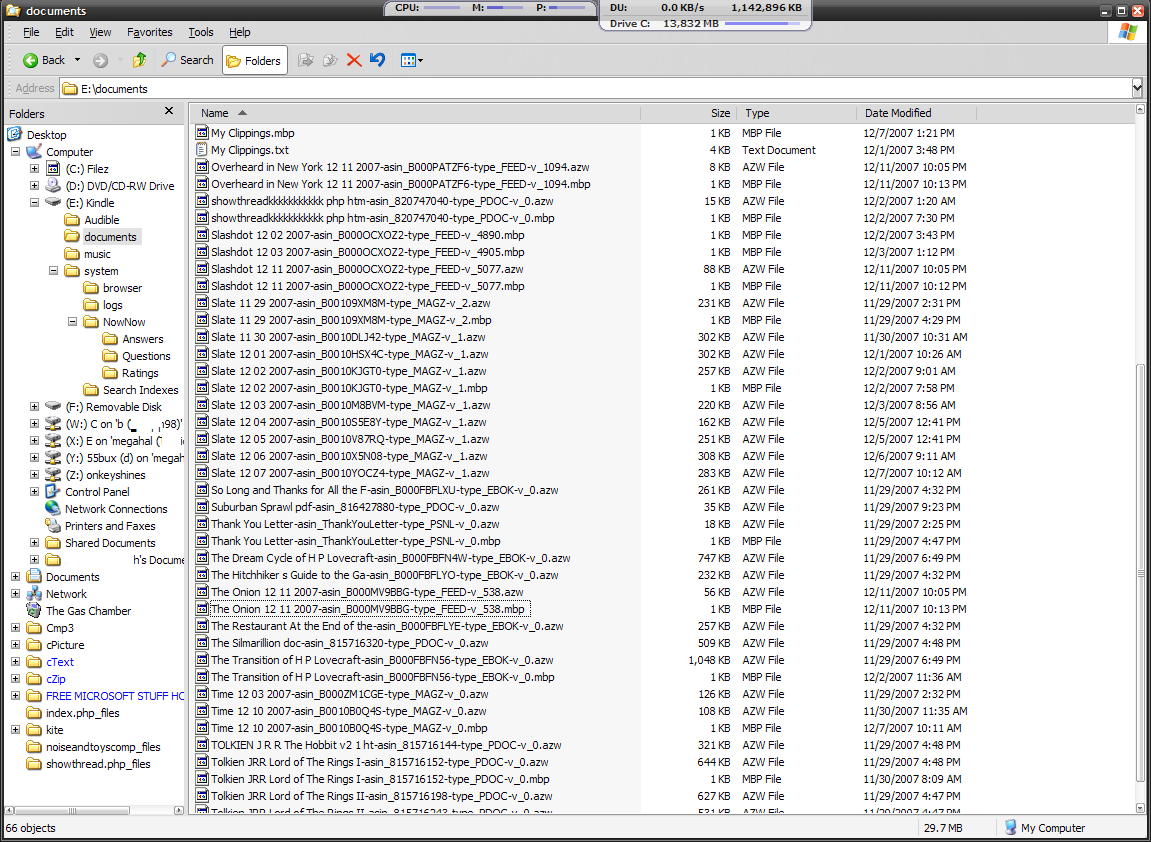Viewport: 1151px width, 842px height.
Task: Click the address bar showing E:\documents
Action: [595, 89]
